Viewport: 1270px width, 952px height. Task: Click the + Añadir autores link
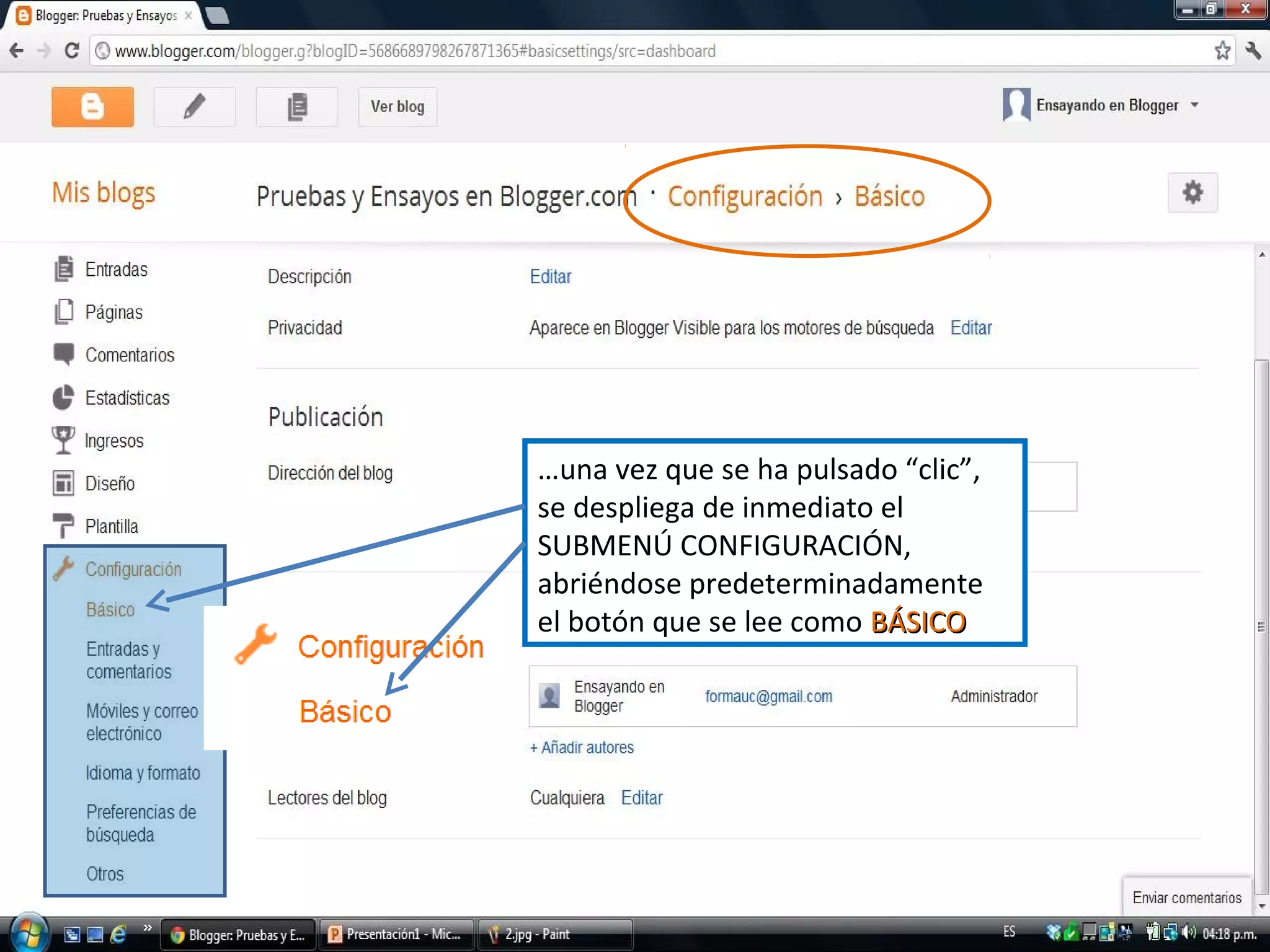[582, 747]
